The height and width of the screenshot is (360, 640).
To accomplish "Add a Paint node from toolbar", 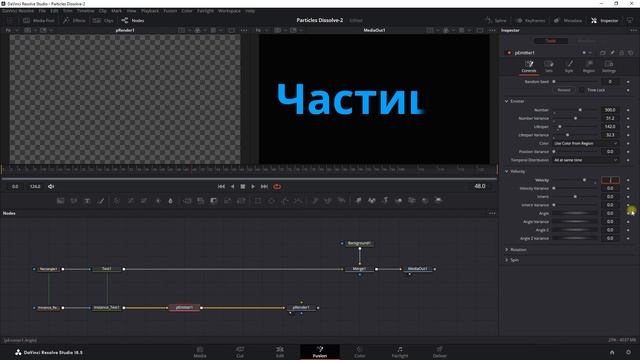I will (101, 201).
